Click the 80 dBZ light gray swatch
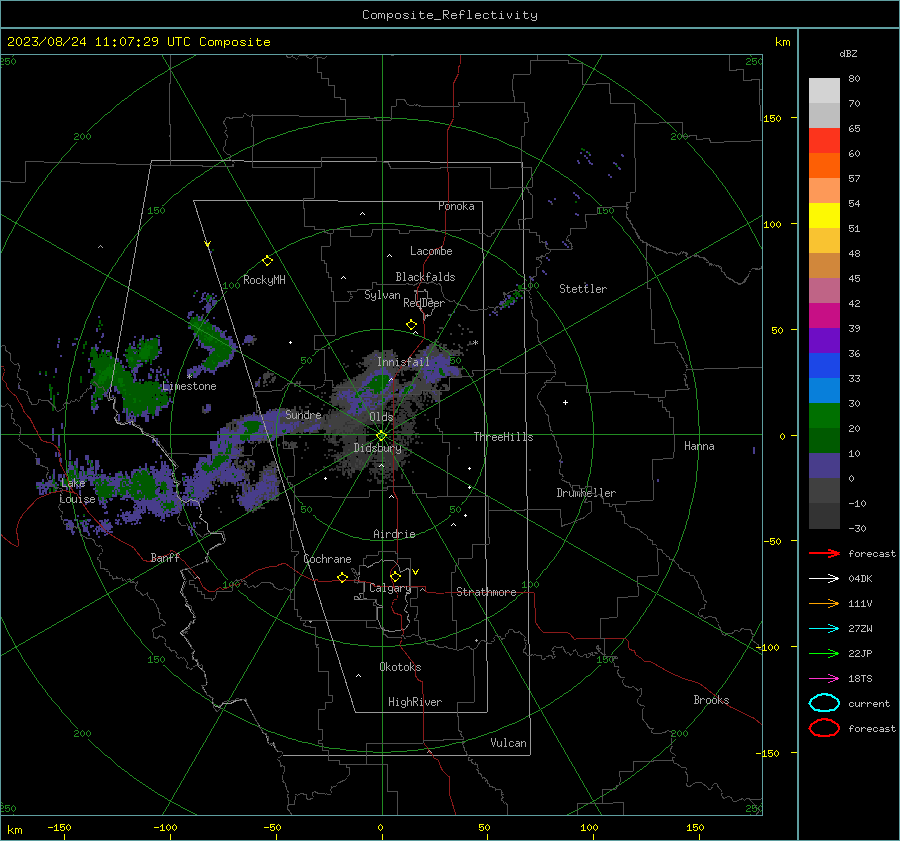 824,90
